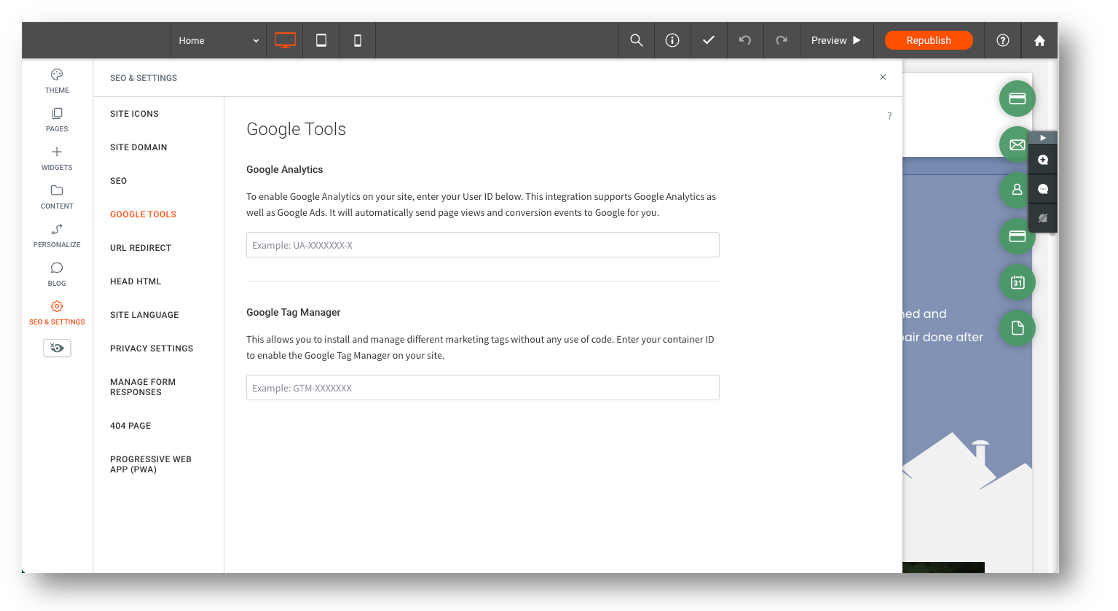Preview the site
The width and height of the screenshot is (1118, 611).
tap(836, 41)
